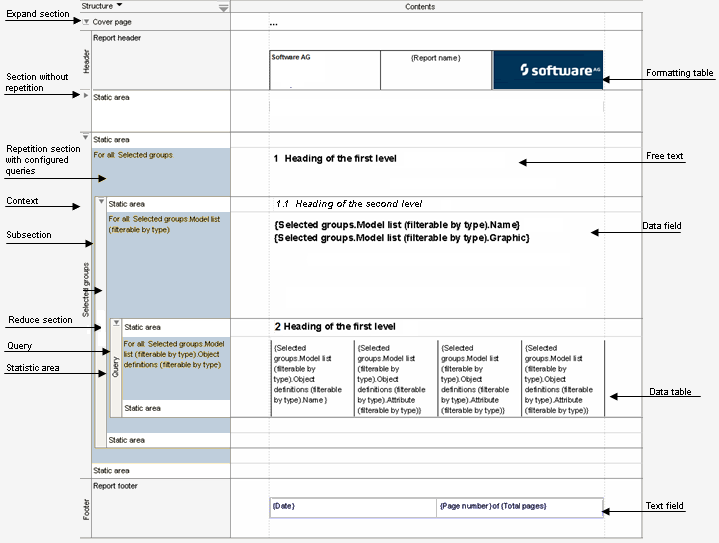Collapse the Cover page section triangle
This screenshot has width=719, height=543.
[x=86, y=22]
